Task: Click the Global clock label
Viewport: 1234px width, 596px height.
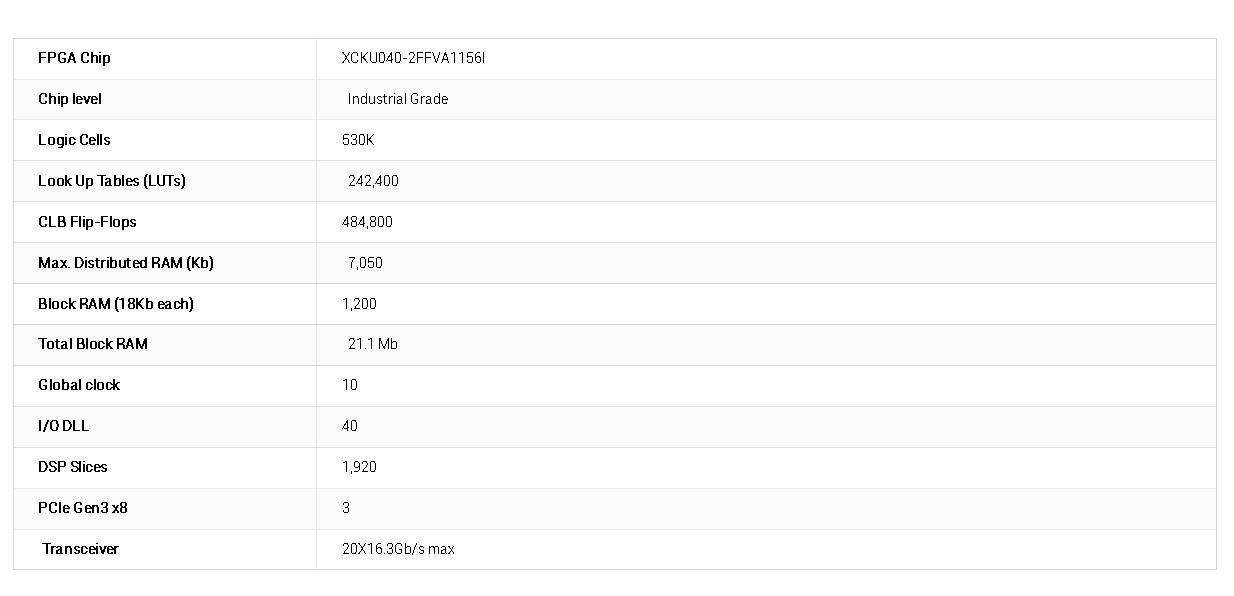Action: (x=79, y=385)
